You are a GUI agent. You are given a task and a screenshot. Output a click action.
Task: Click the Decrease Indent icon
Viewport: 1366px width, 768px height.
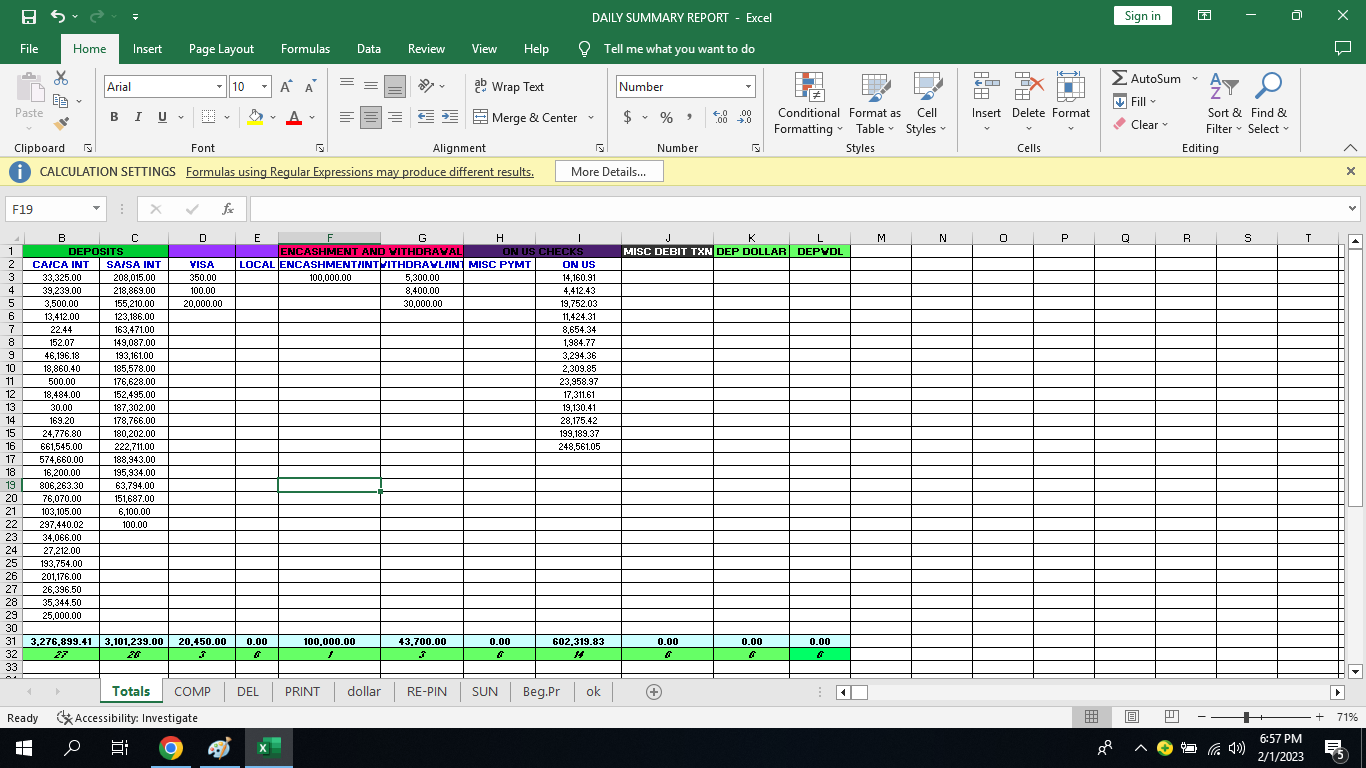tap(425, 117)
